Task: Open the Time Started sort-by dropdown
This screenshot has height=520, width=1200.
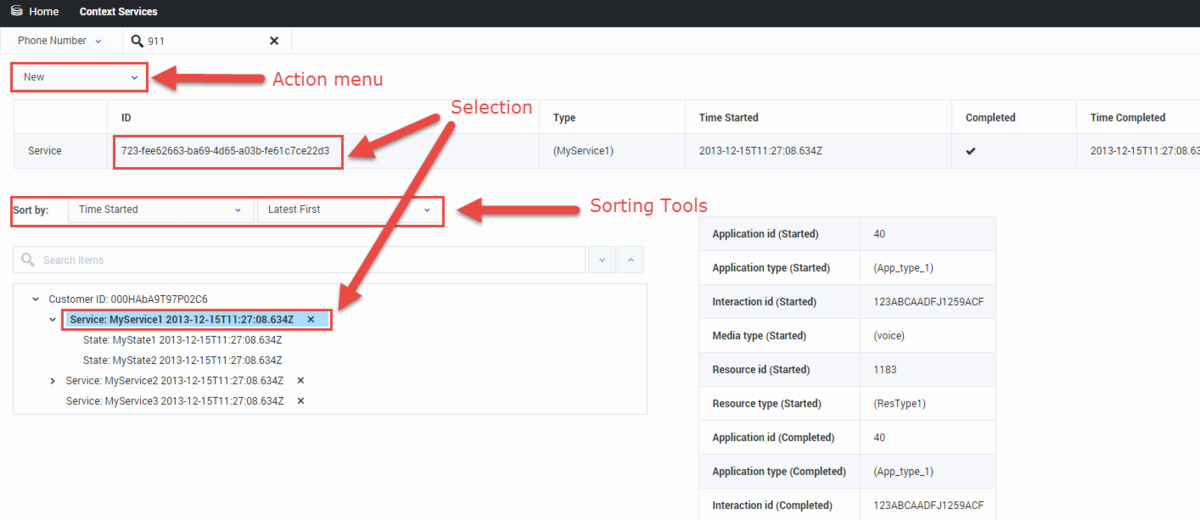Action: point(160,210)
